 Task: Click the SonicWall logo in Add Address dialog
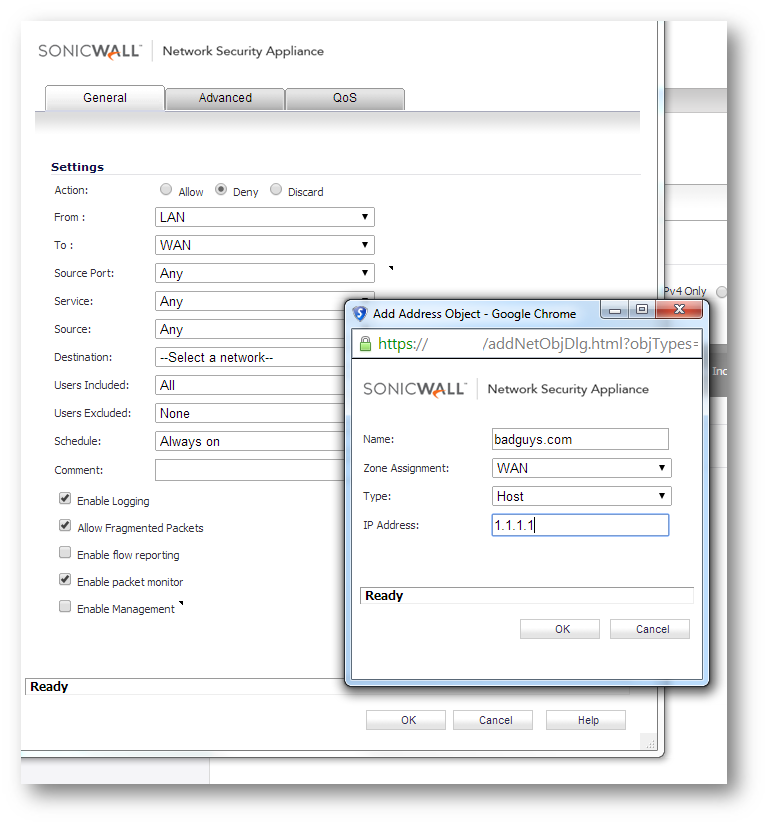pos(415,389)
